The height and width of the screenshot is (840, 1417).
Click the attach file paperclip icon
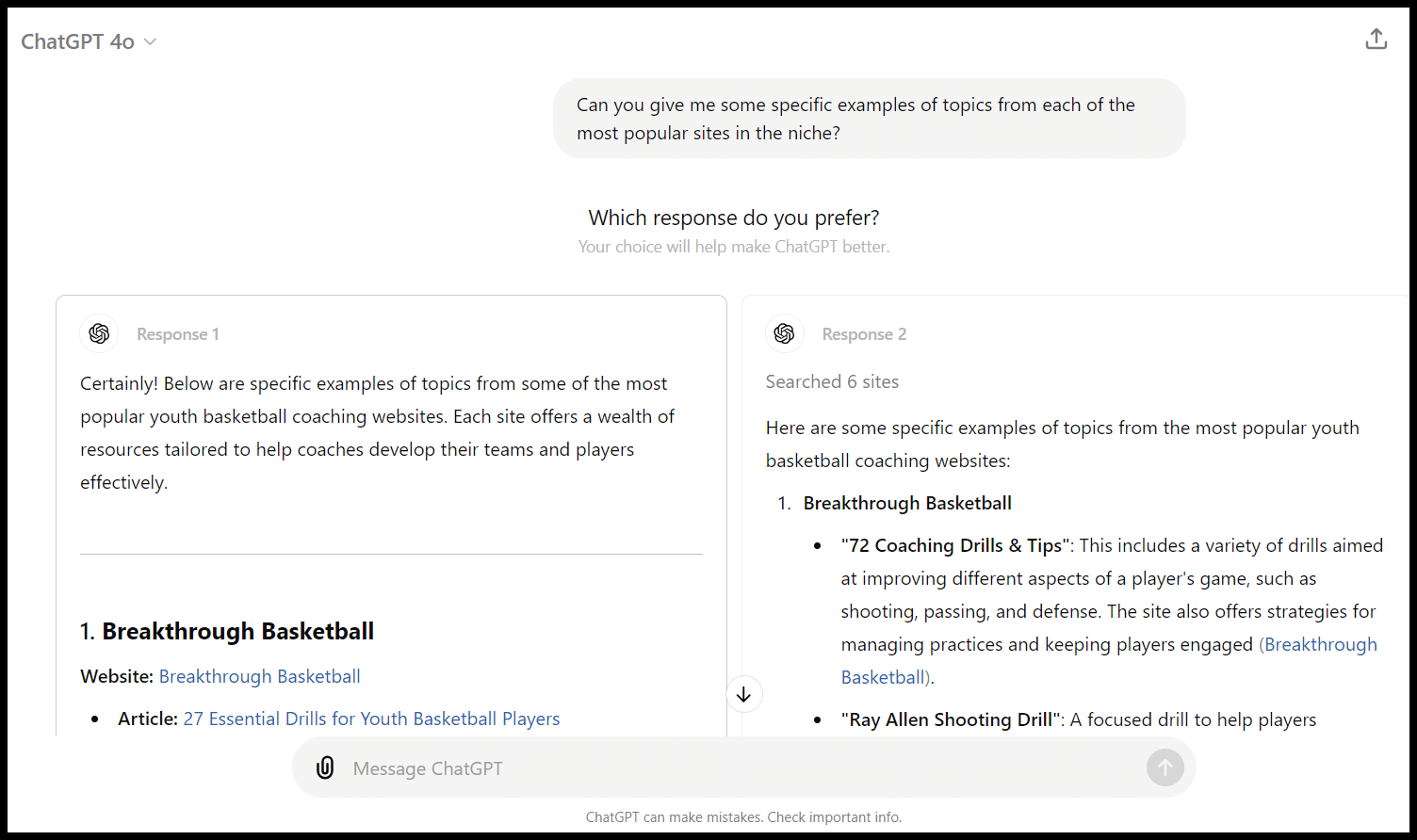click(x=325, y=767)
